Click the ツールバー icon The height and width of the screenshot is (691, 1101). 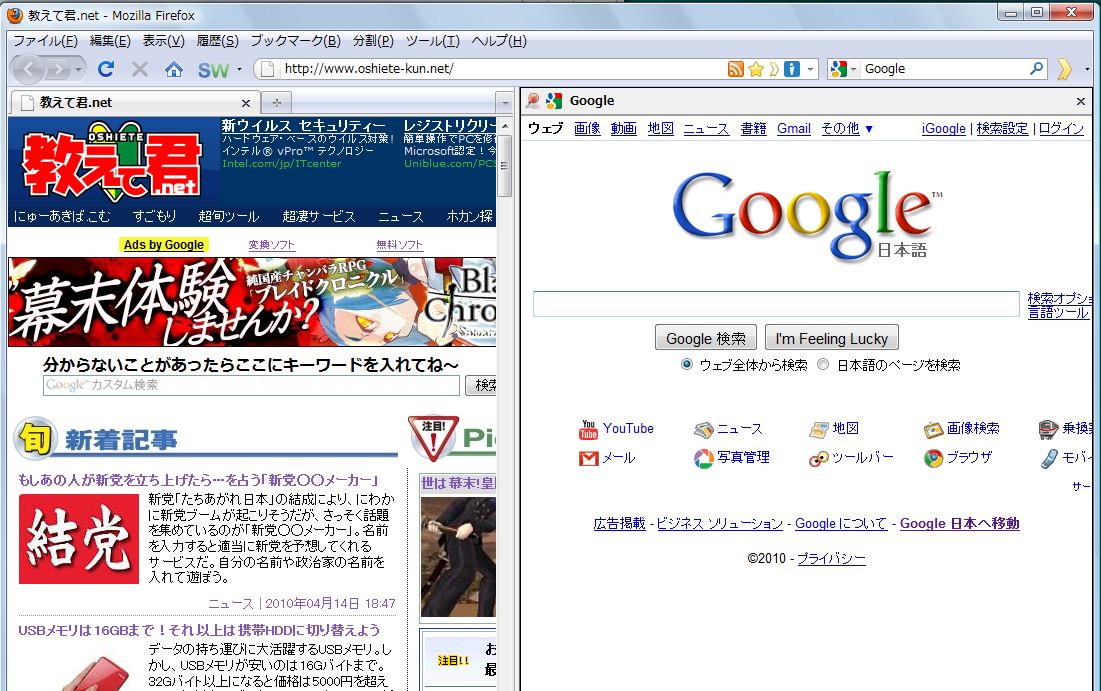(819, 459)
